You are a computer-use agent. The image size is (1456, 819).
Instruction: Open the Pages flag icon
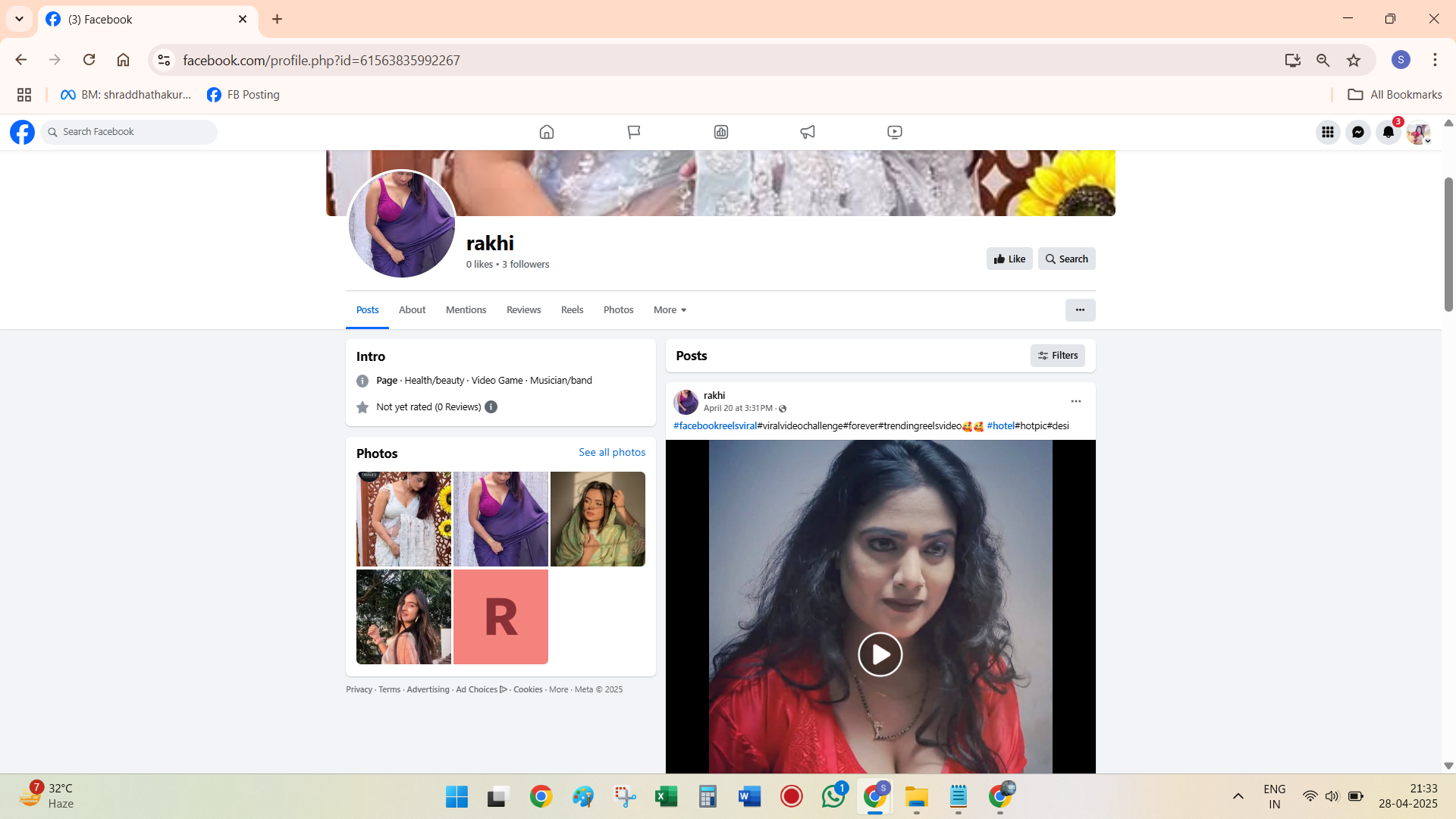point(634,132)
